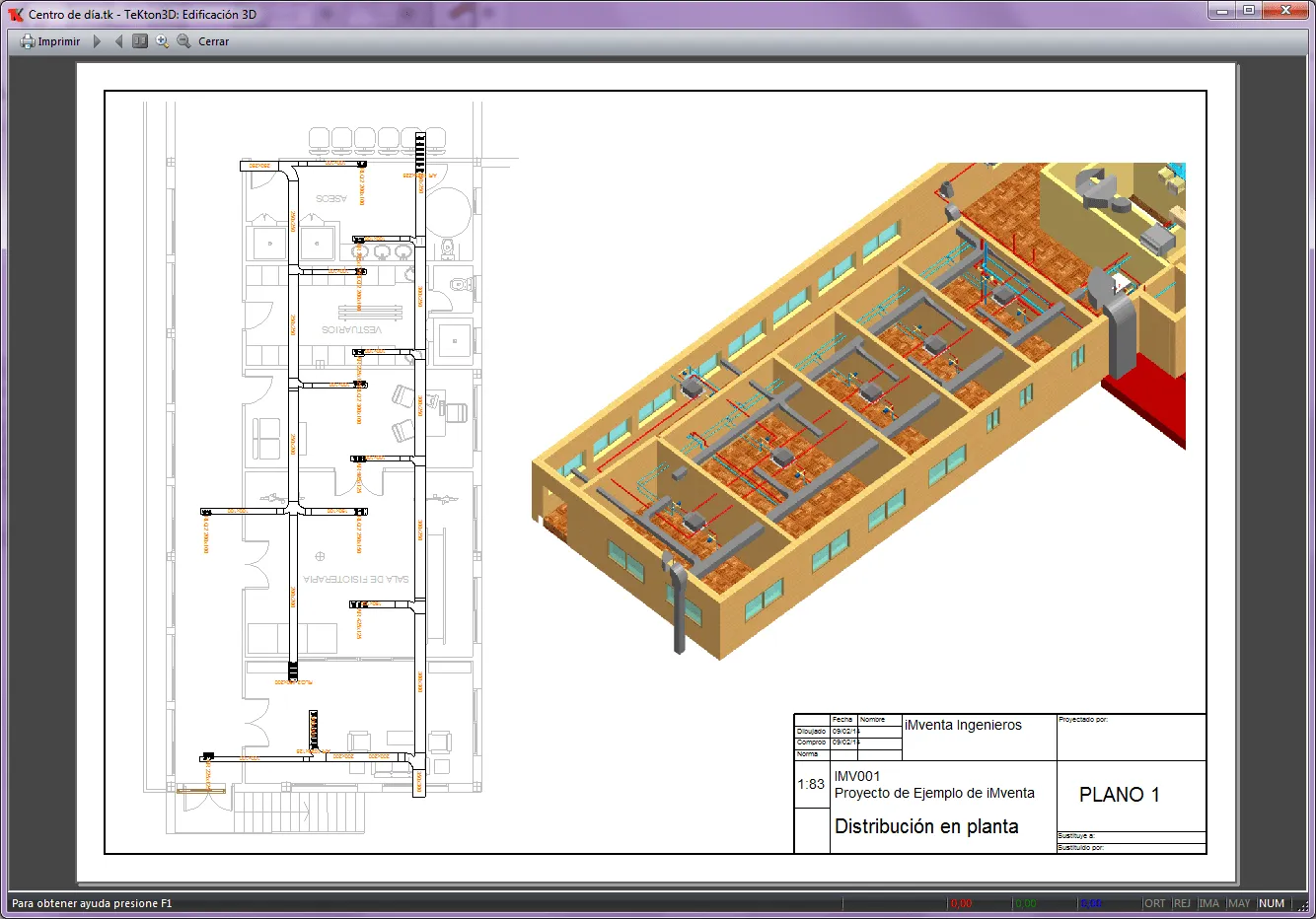Toggle the two-page view icon
This screenshot has height=919, width=1316.
tap(140, 41)
